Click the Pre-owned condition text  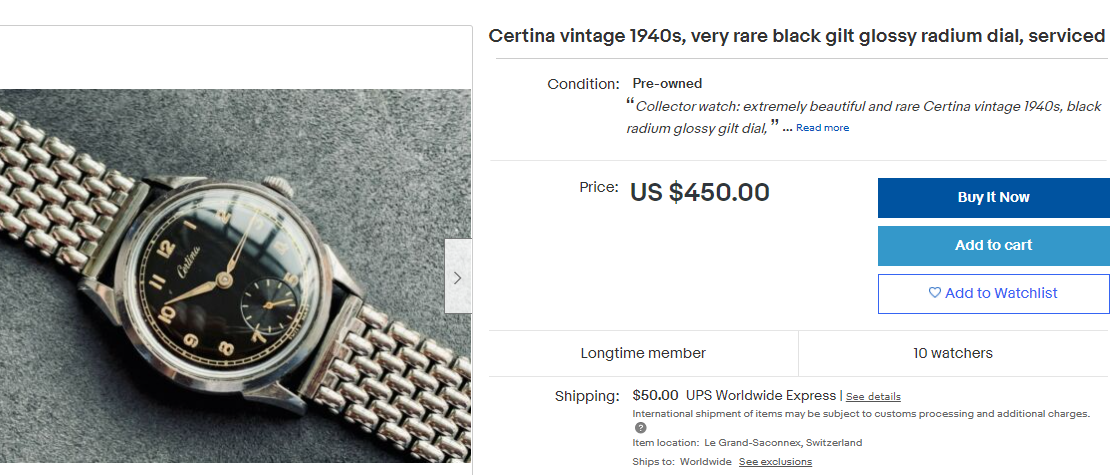point(667,84)
